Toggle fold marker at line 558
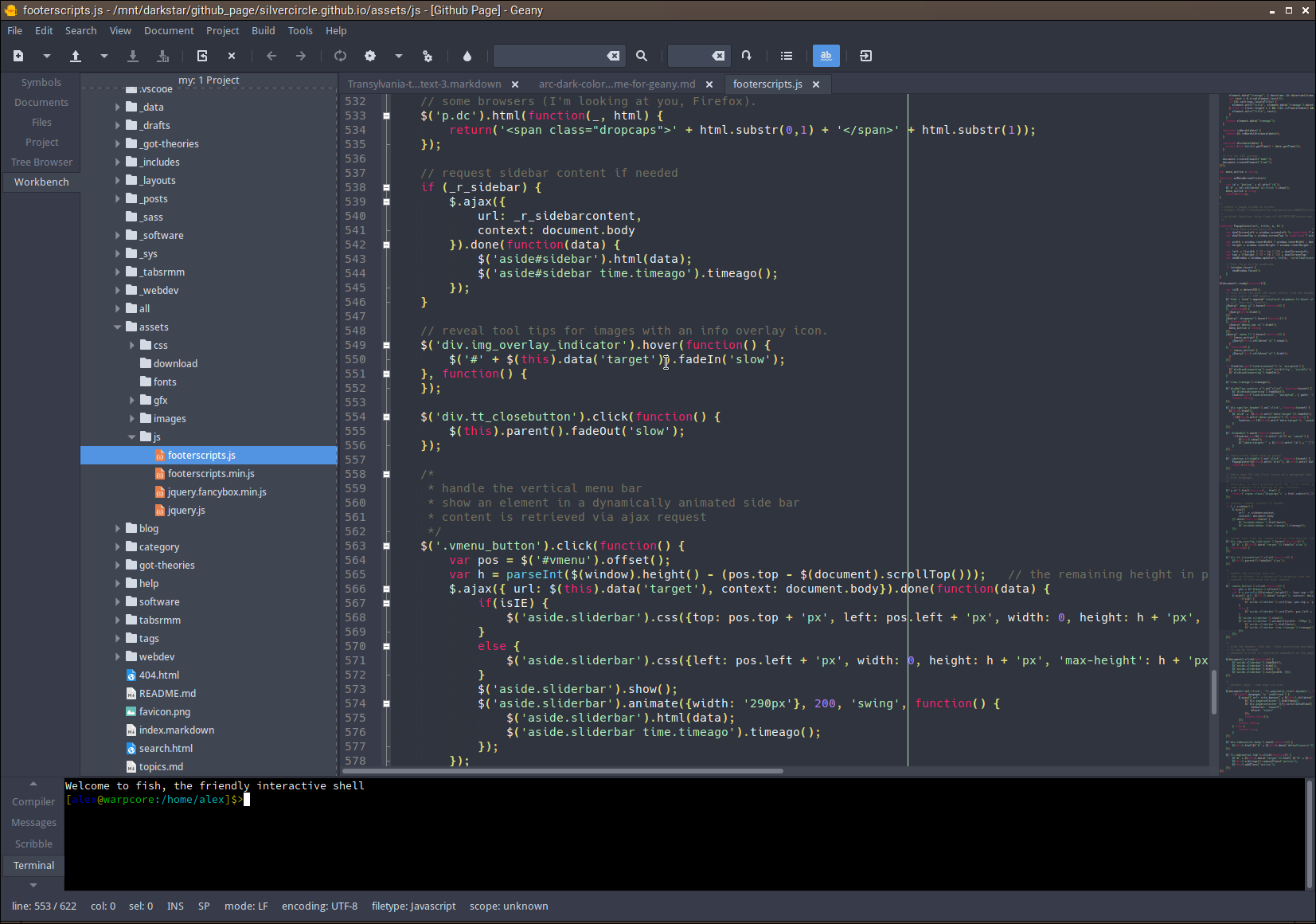Viewport: 1316px width, 924px height. coord(386,474)
